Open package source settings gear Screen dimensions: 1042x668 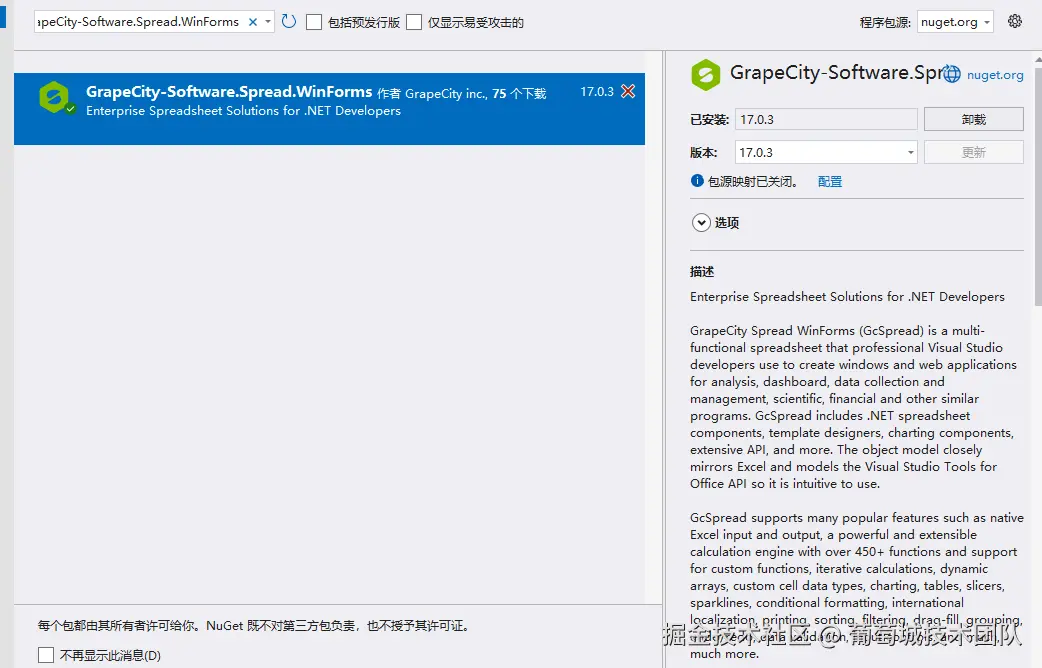1014,21
